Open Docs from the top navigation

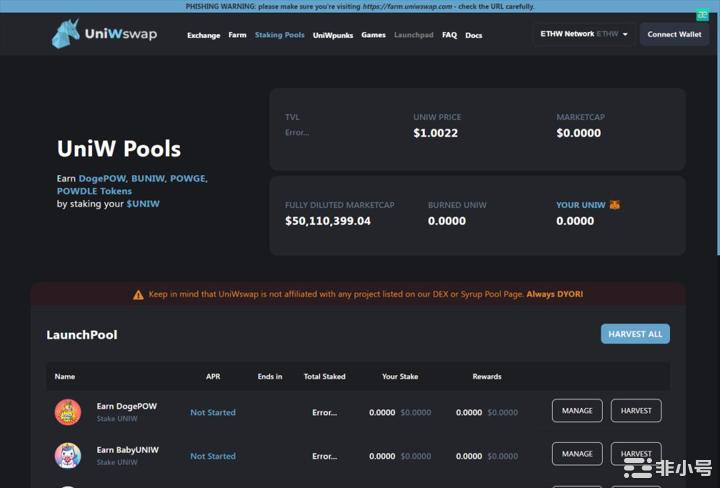point(473,35)
